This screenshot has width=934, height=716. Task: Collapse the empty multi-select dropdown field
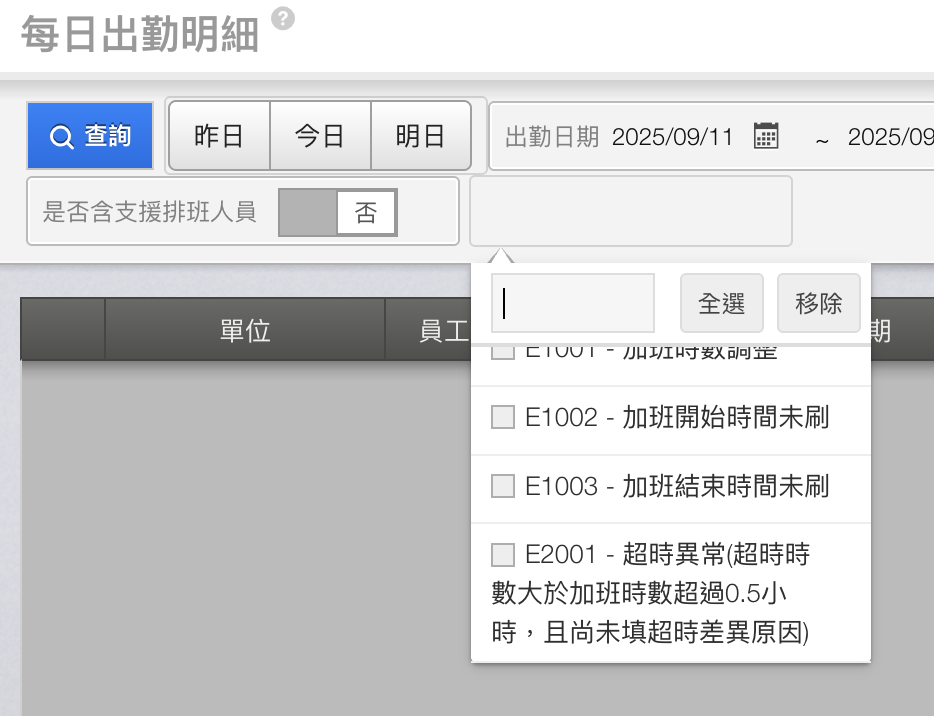click(x=630, y=211)
